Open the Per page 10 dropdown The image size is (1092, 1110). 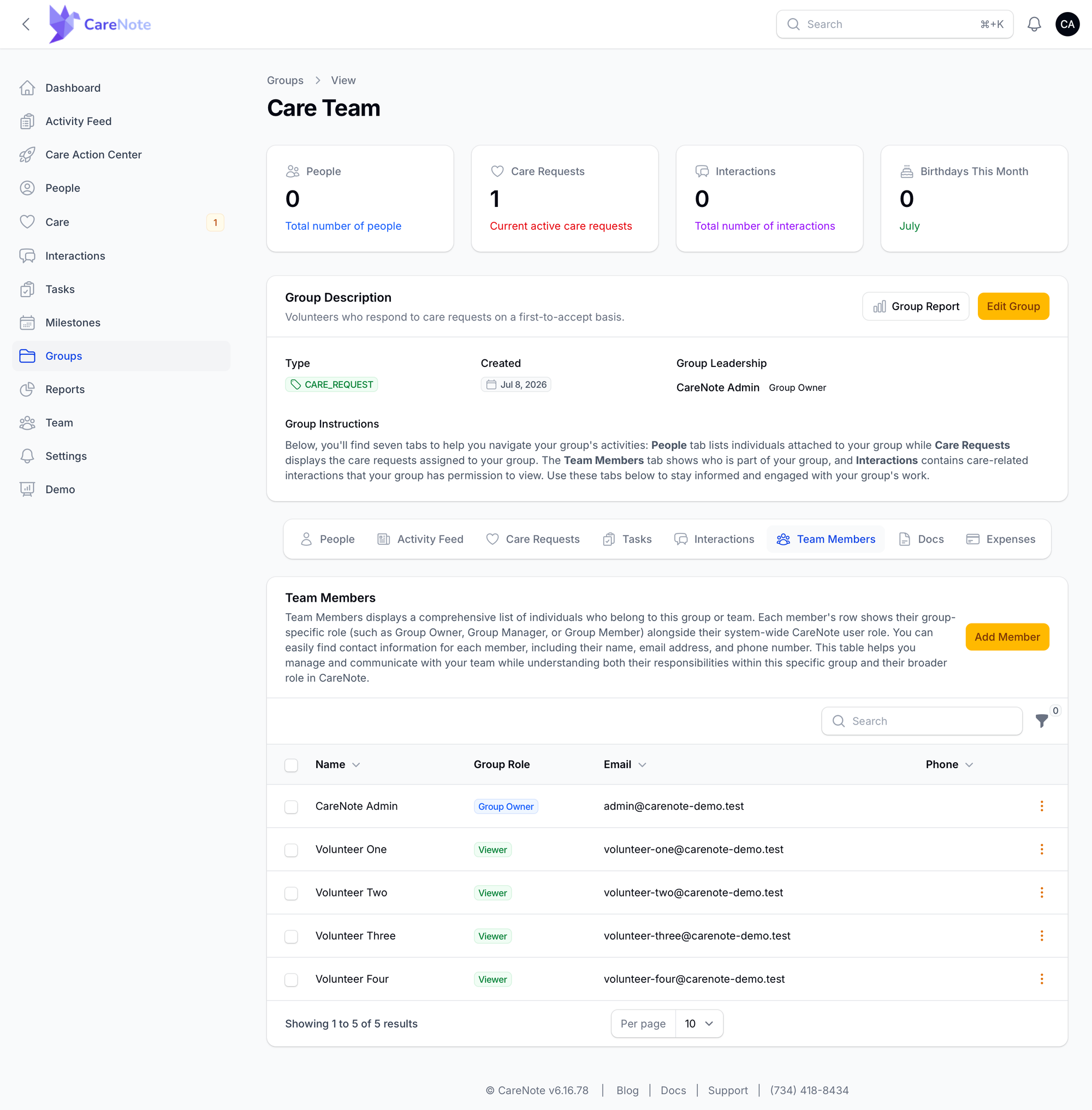(699, 1024)
